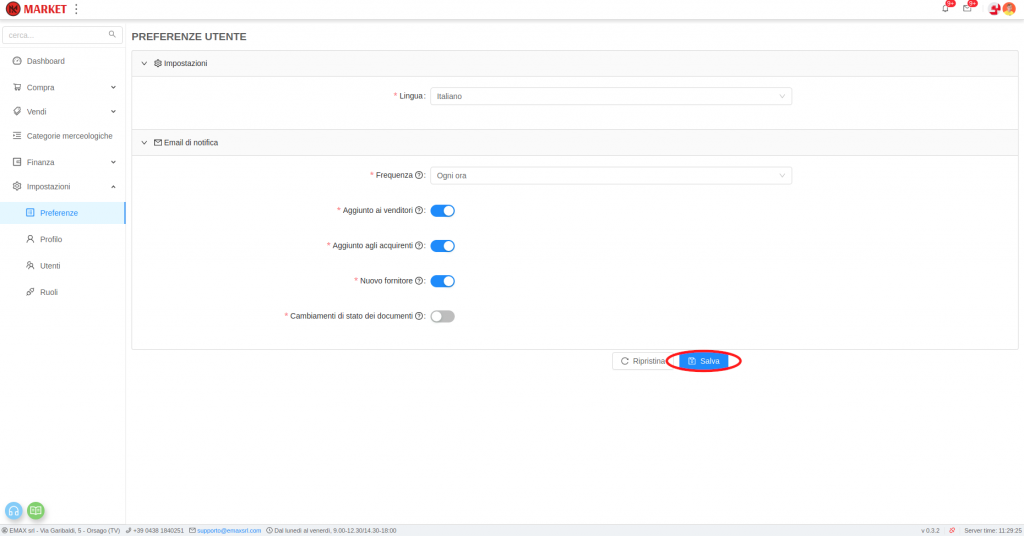The width and height of the screenshot is (1024, 536).
Task: Click help icon beside Nuovo fornitore
Action: (419, 281)
